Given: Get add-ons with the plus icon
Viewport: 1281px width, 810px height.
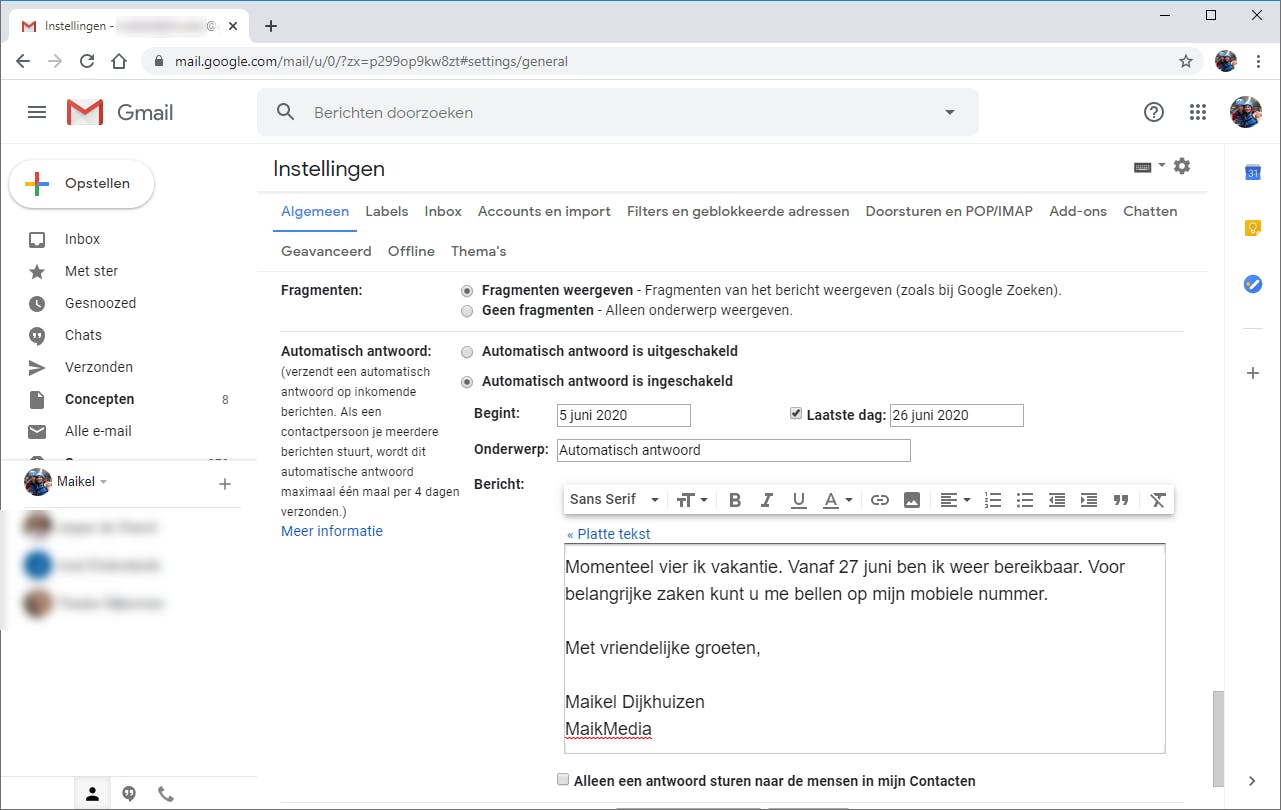Looking at the screenshot, I should 1253,373.
